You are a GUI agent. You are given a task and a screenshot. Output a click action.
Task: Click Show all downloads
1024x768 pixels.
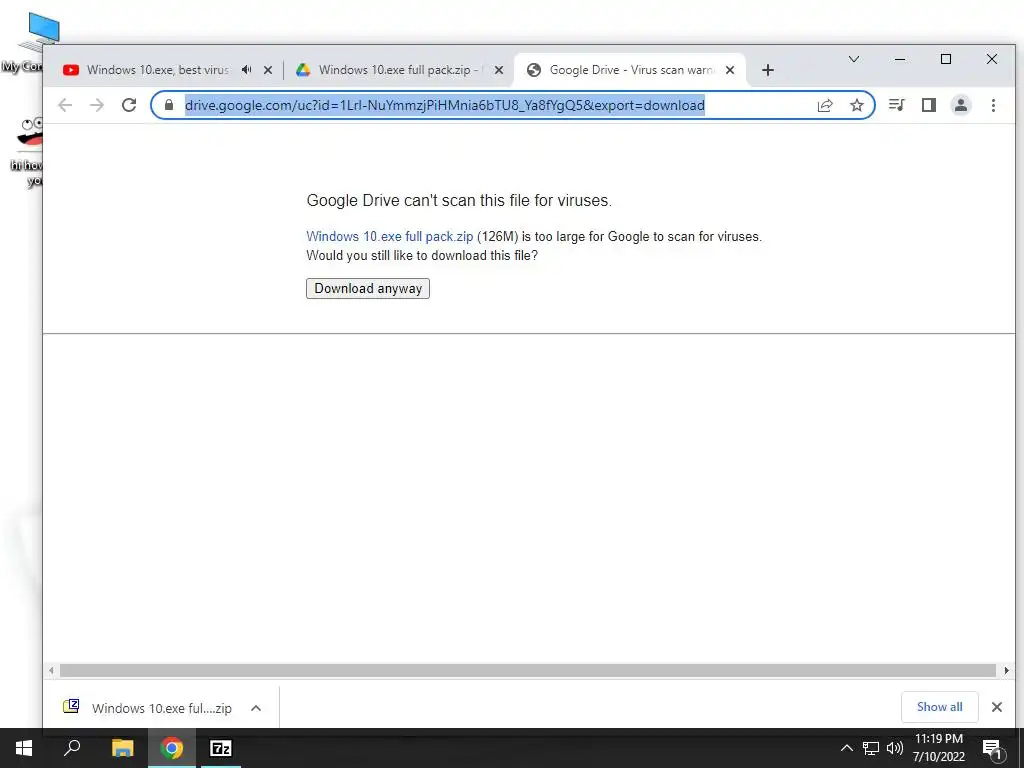(939, 707)
